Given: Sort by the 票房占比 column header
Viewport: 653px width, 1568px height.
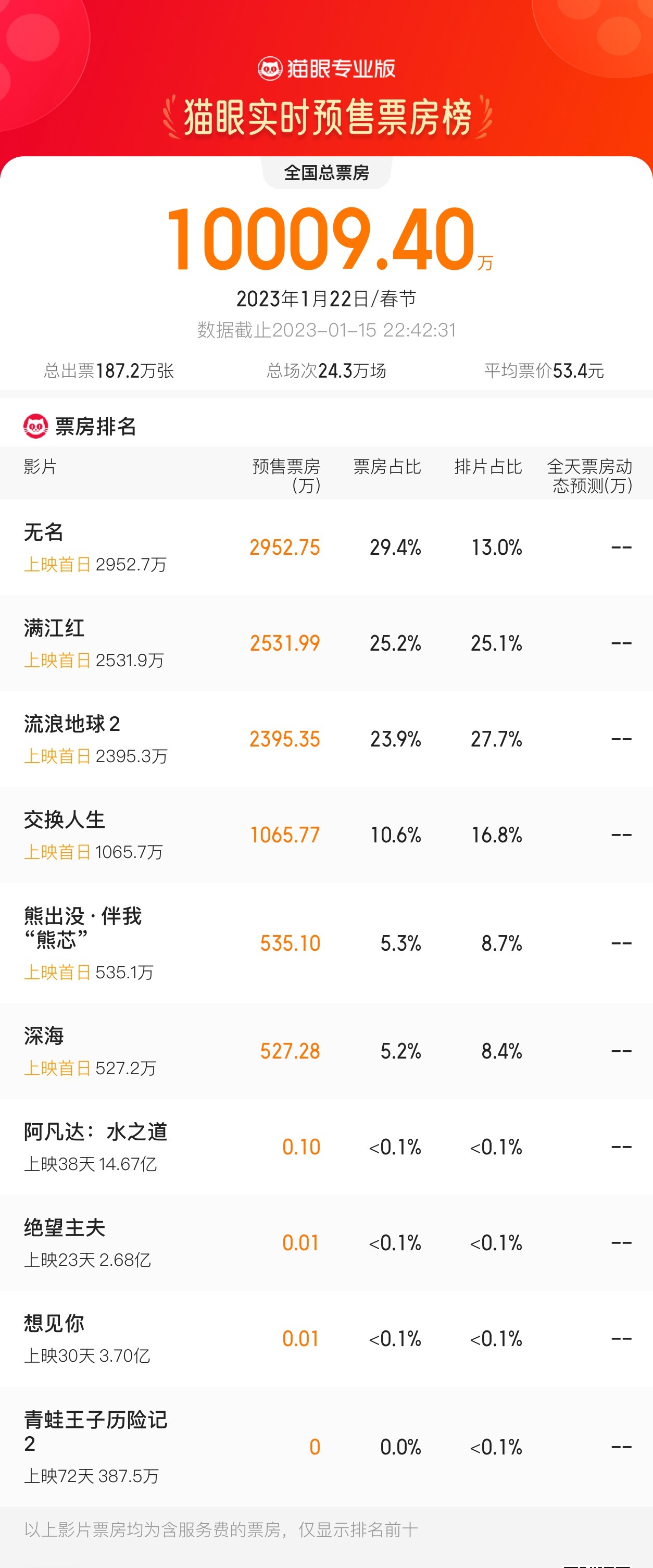Looking at the screenshot, I should [x=387, y=467].
